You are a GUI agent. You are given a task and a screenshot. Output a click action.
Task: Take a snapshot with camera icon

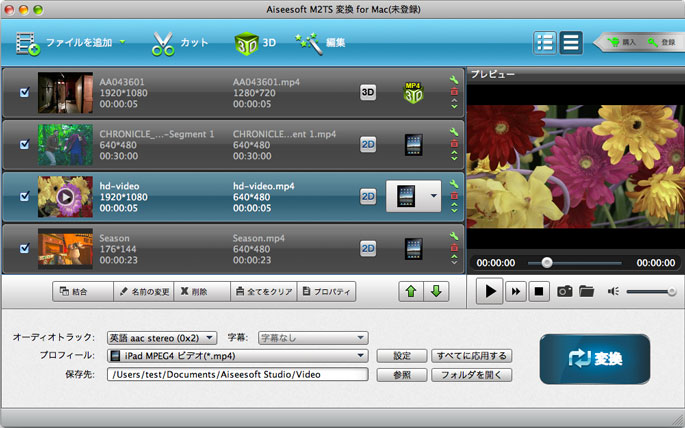[565, 291]
